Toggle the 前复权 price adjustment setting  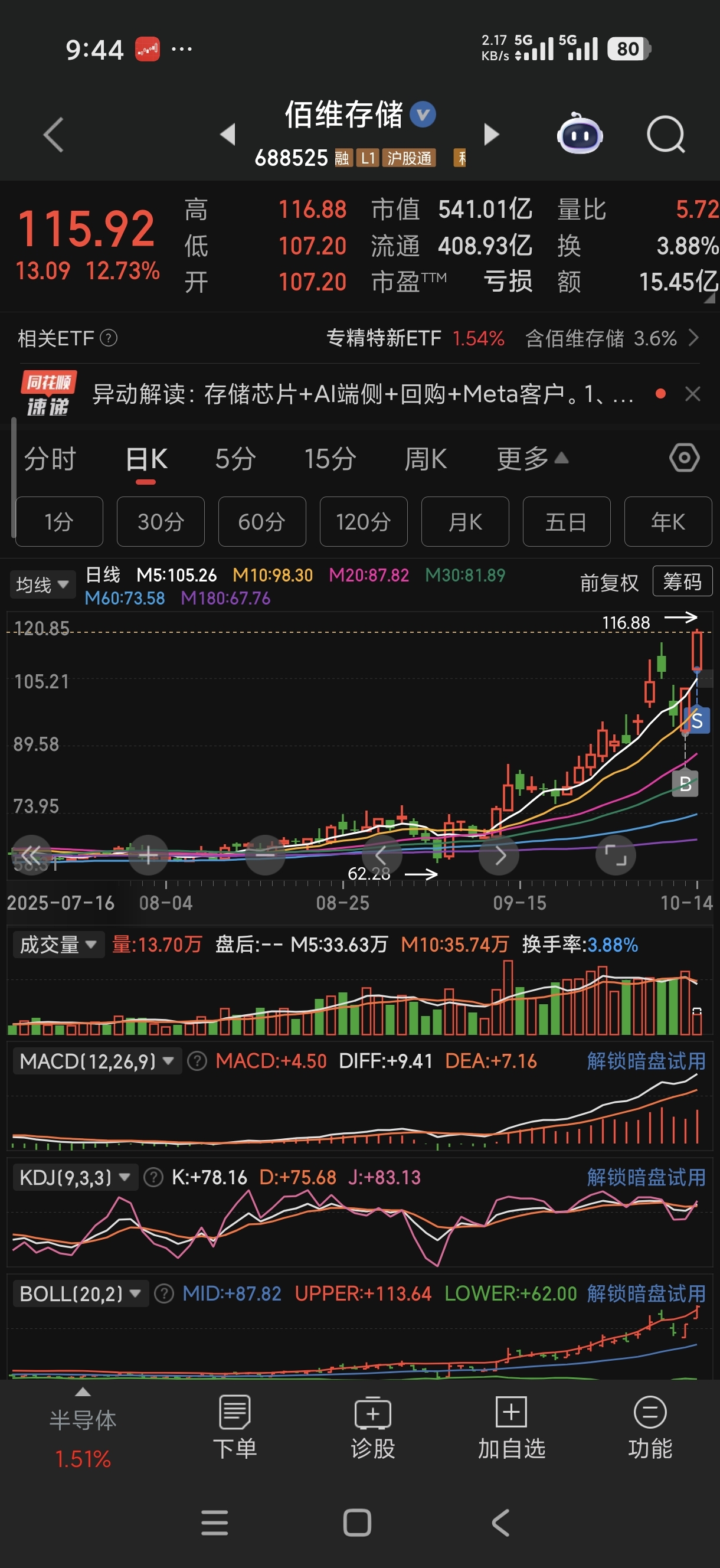609,583
